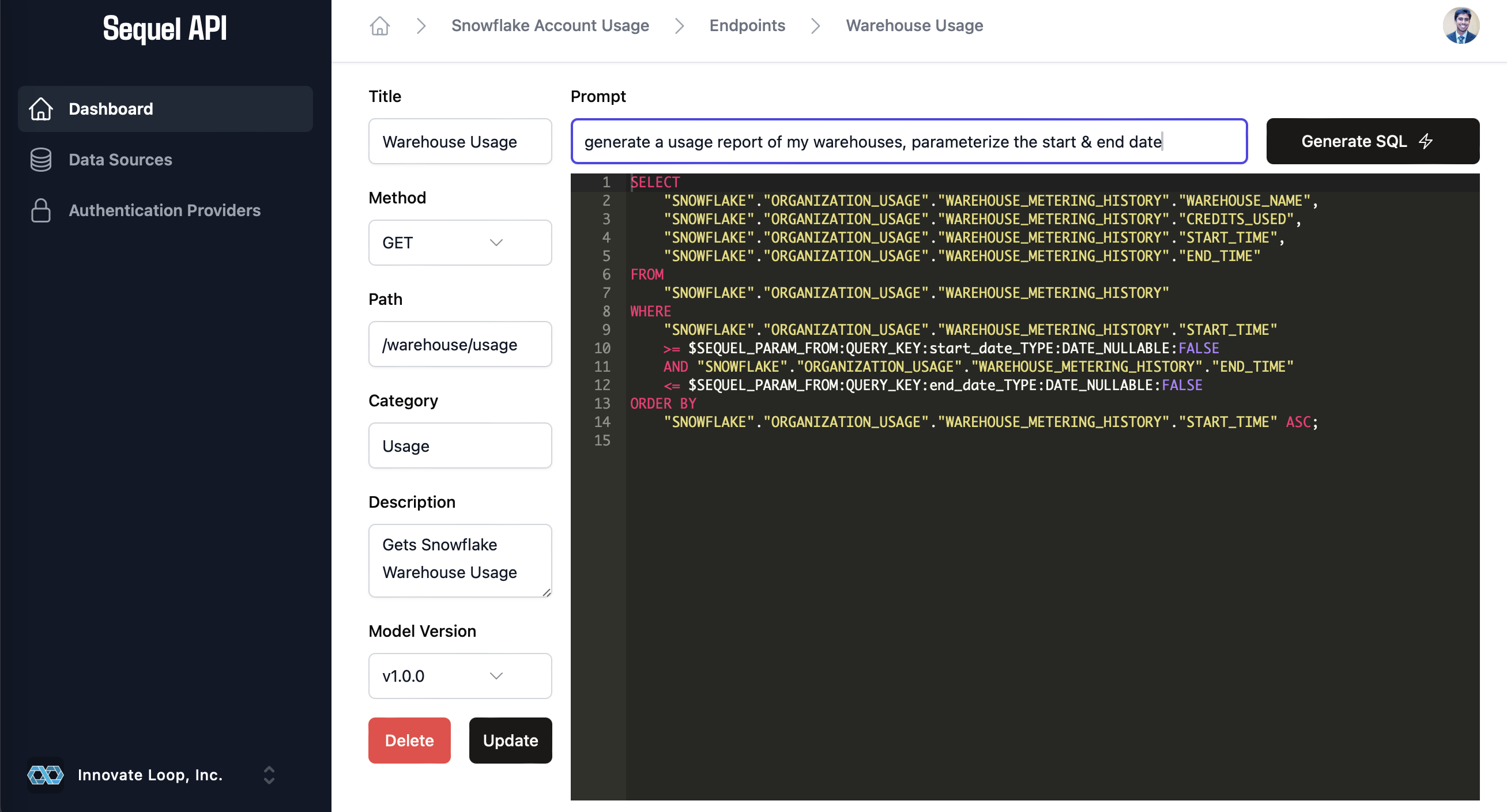Click the Delete button to remove endpoint
Screen dimensions: 1507x812
click(409, 740)
